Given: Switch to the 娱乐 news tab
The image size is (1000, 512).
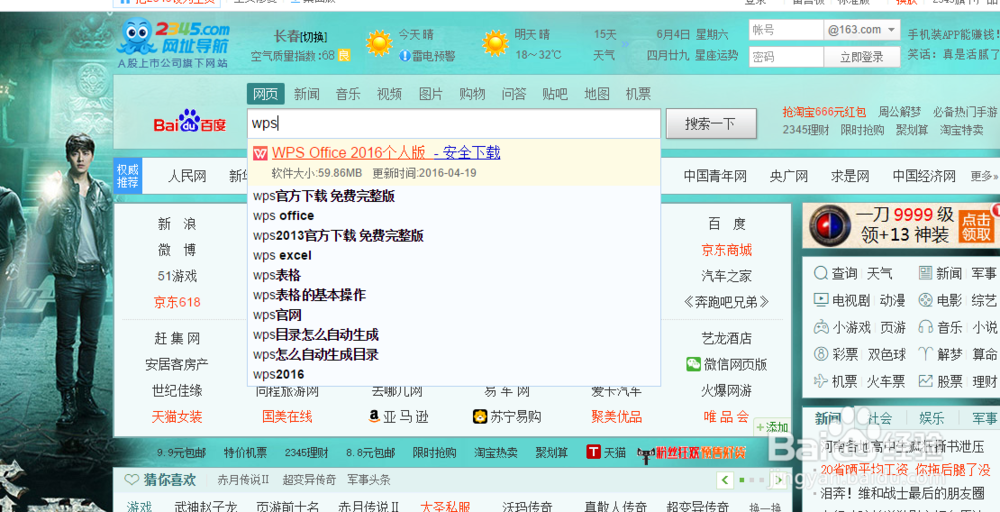Looking at the screenshot, I should (932, 418).
